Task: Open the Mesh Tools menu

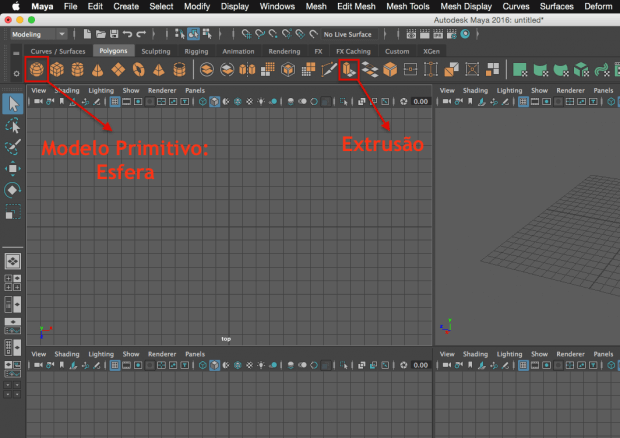Action: click(x=408, y=6)
